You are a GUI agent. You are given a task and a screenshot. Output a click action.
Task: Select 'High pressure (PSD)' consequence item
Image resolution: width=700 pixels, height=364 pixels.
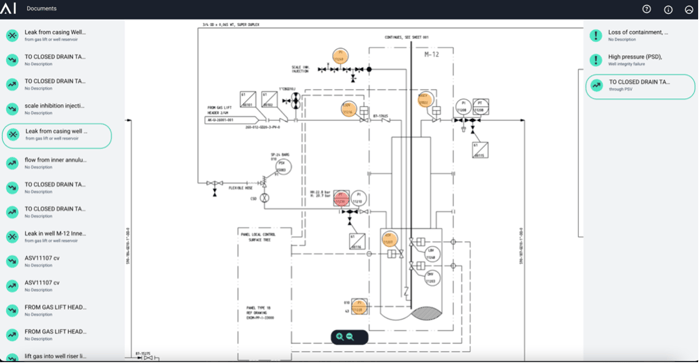click(x=640, y=59)
